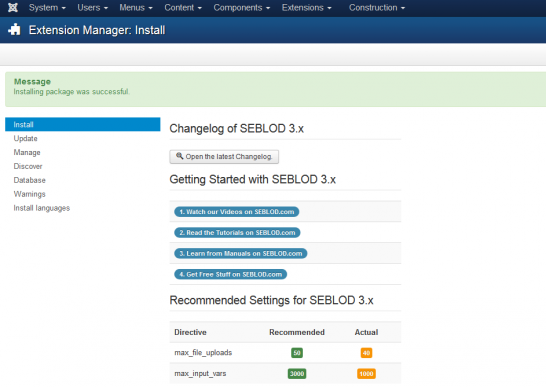Expand the Extensions menu
546x387 pixels.
(306, 8)
